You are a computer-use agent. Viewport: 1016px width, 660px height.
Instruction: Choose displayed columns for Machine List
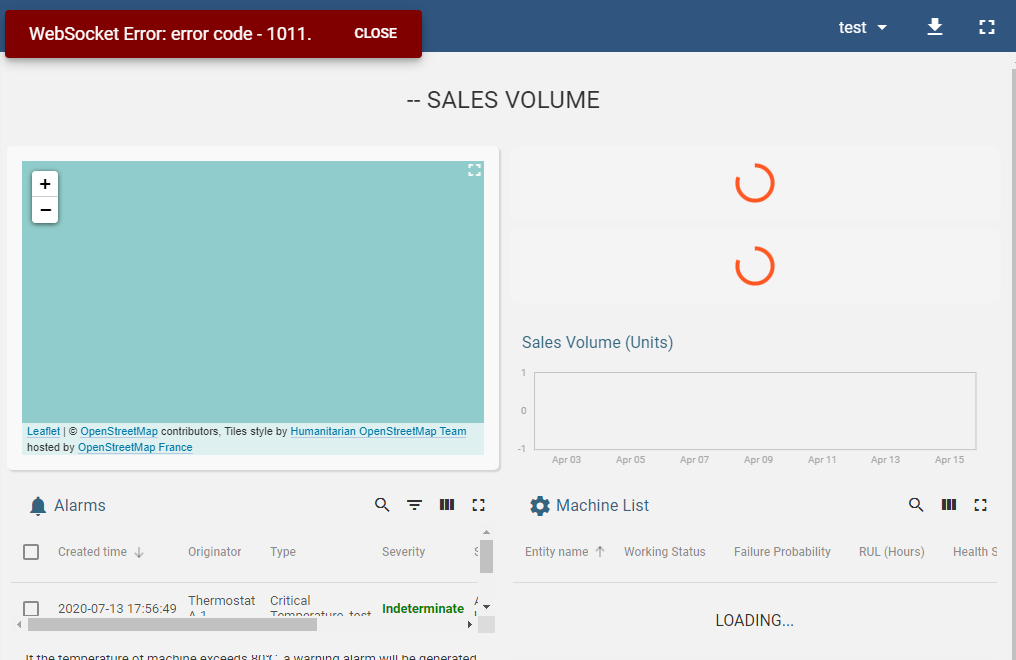pos(948,505)
